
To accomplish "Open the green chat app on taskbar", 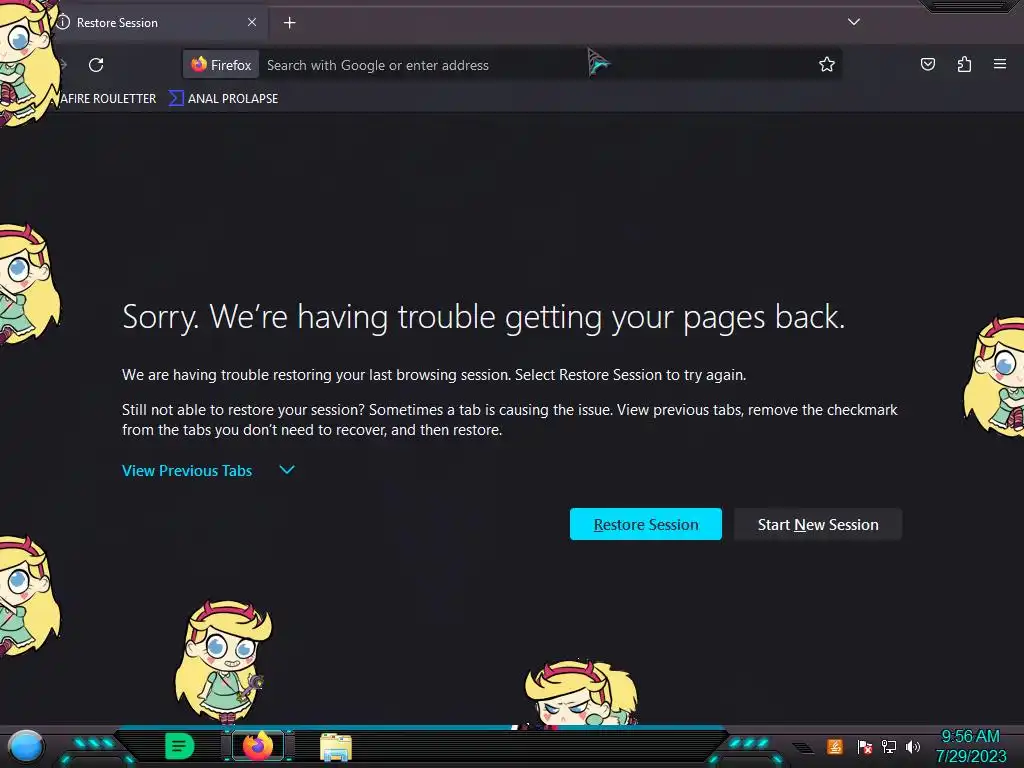I will [179, 746].
